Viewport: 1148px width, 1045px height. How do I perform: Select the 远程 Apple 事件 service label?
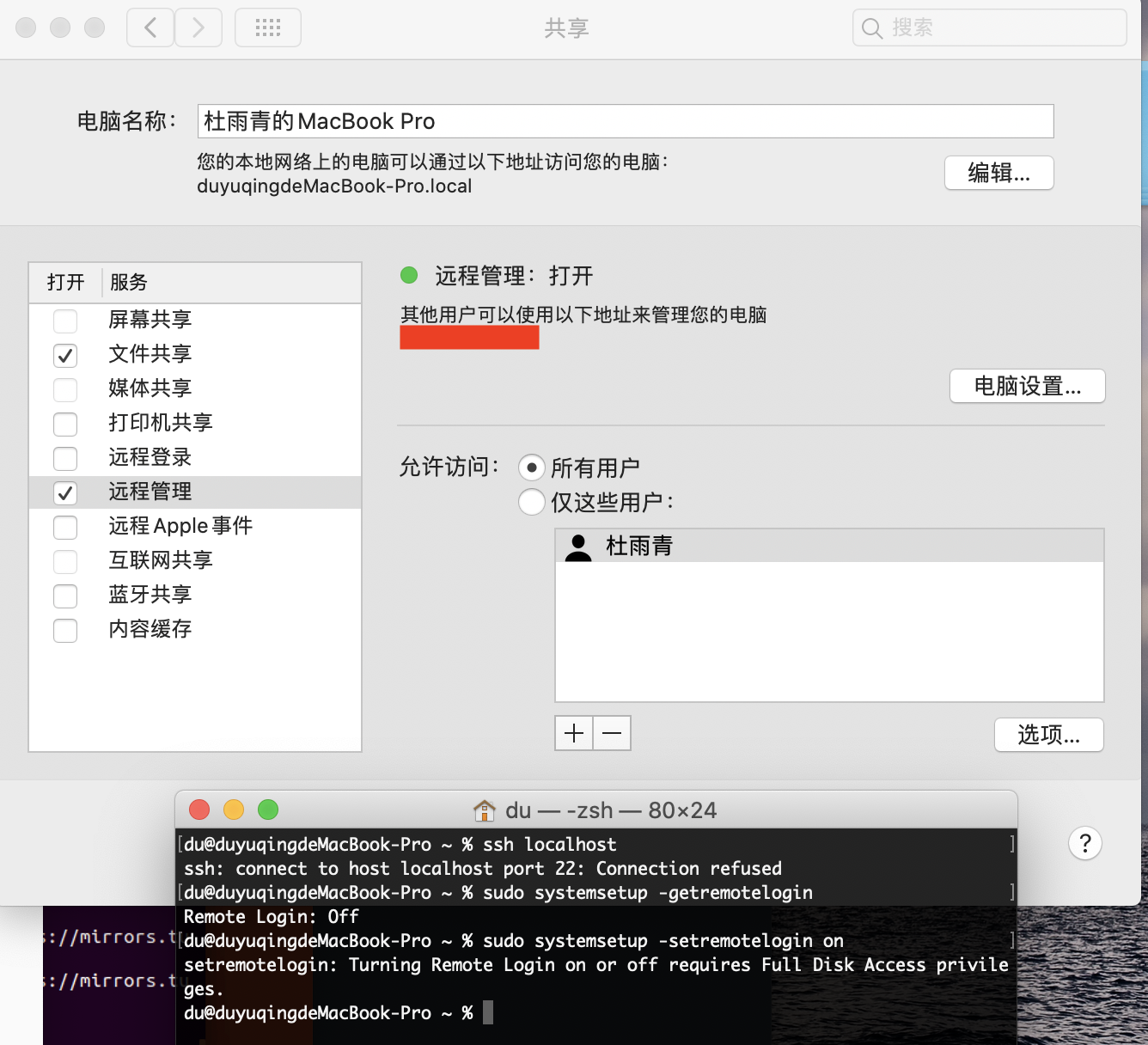(181, 526)
